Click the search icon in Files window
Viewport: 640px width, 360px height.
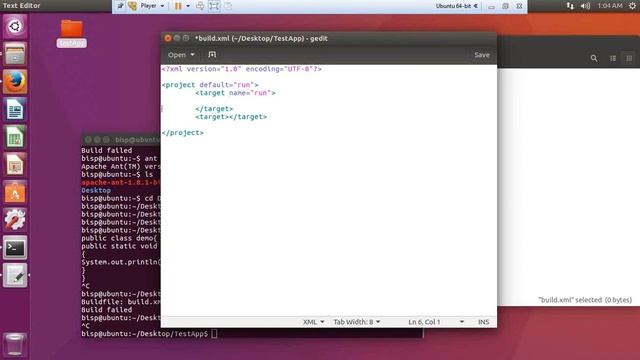click(x=594, y=58)
